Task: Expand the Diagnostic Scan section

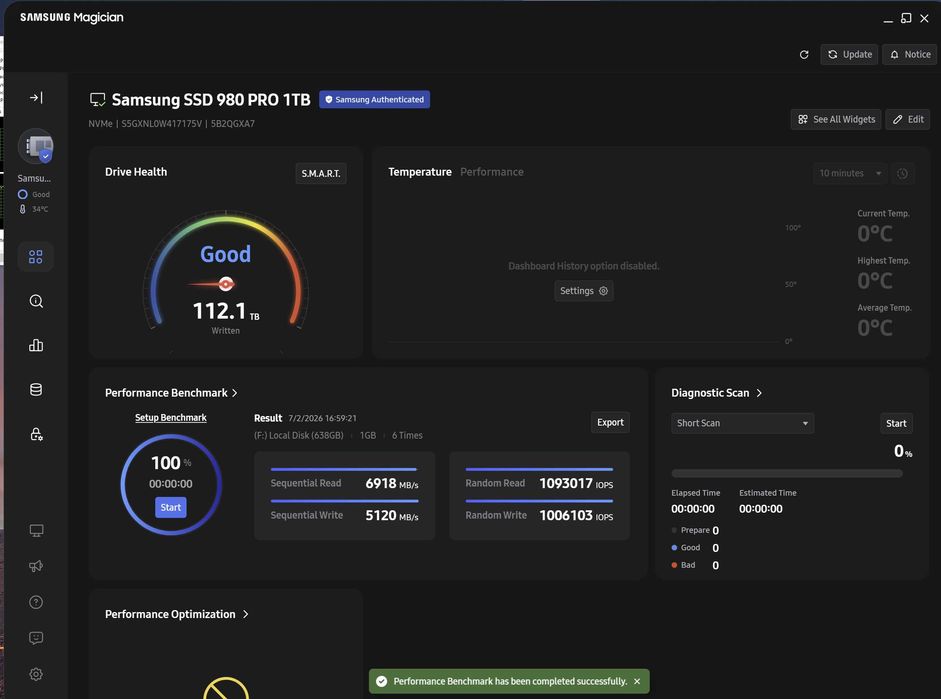Action: [717, 393]
